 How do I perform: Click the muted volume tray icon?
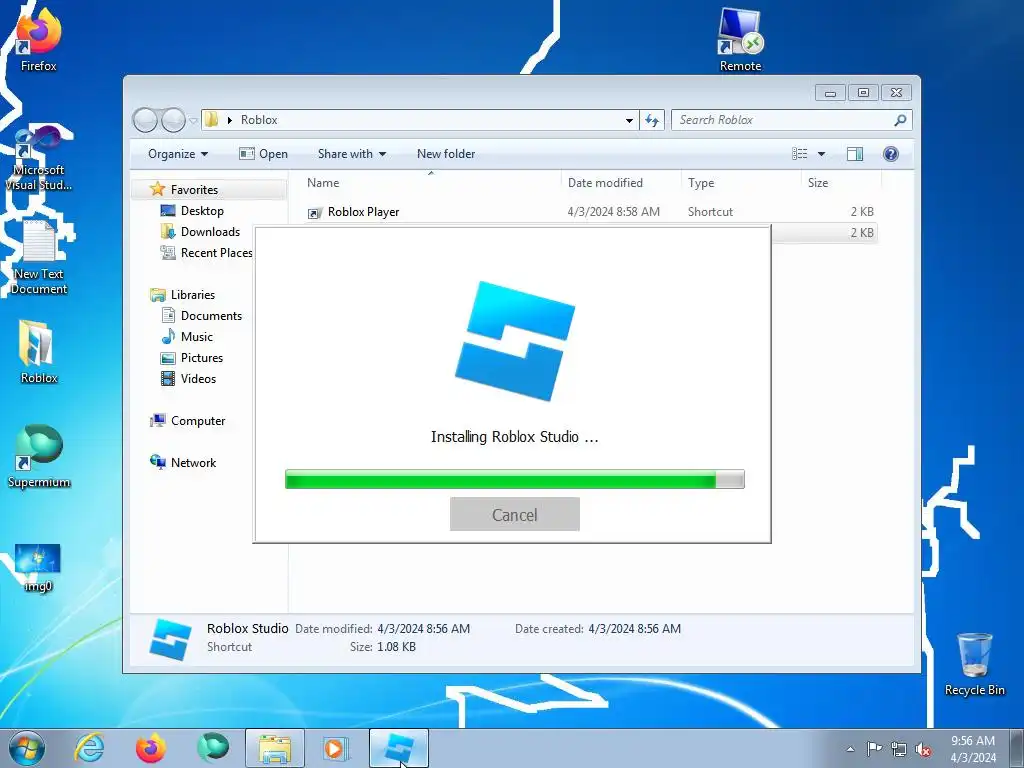coord(923,749)
